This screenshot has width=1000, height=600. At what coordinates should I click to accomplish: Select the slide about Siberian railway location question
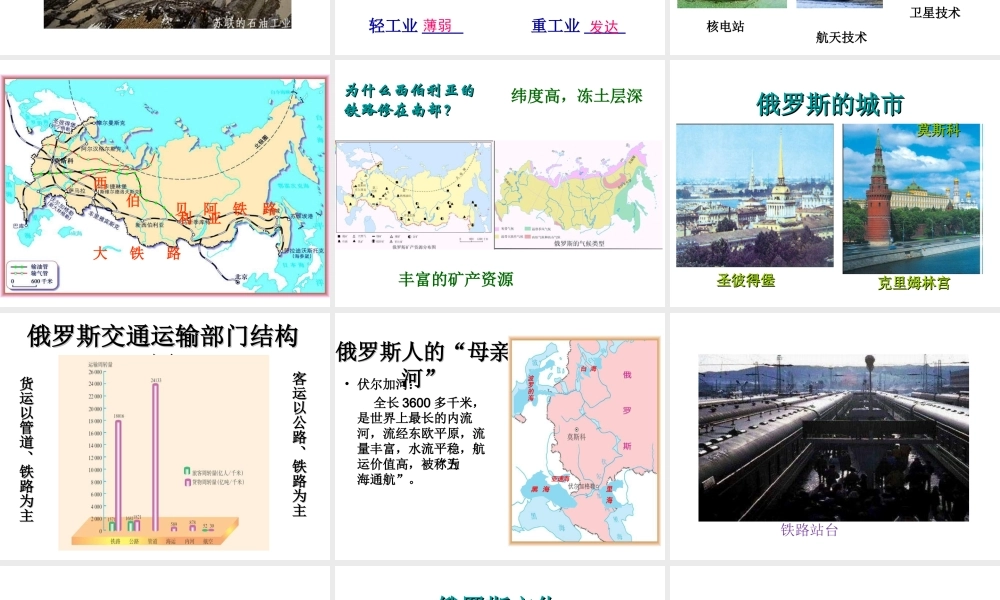[x=499, y=184]
